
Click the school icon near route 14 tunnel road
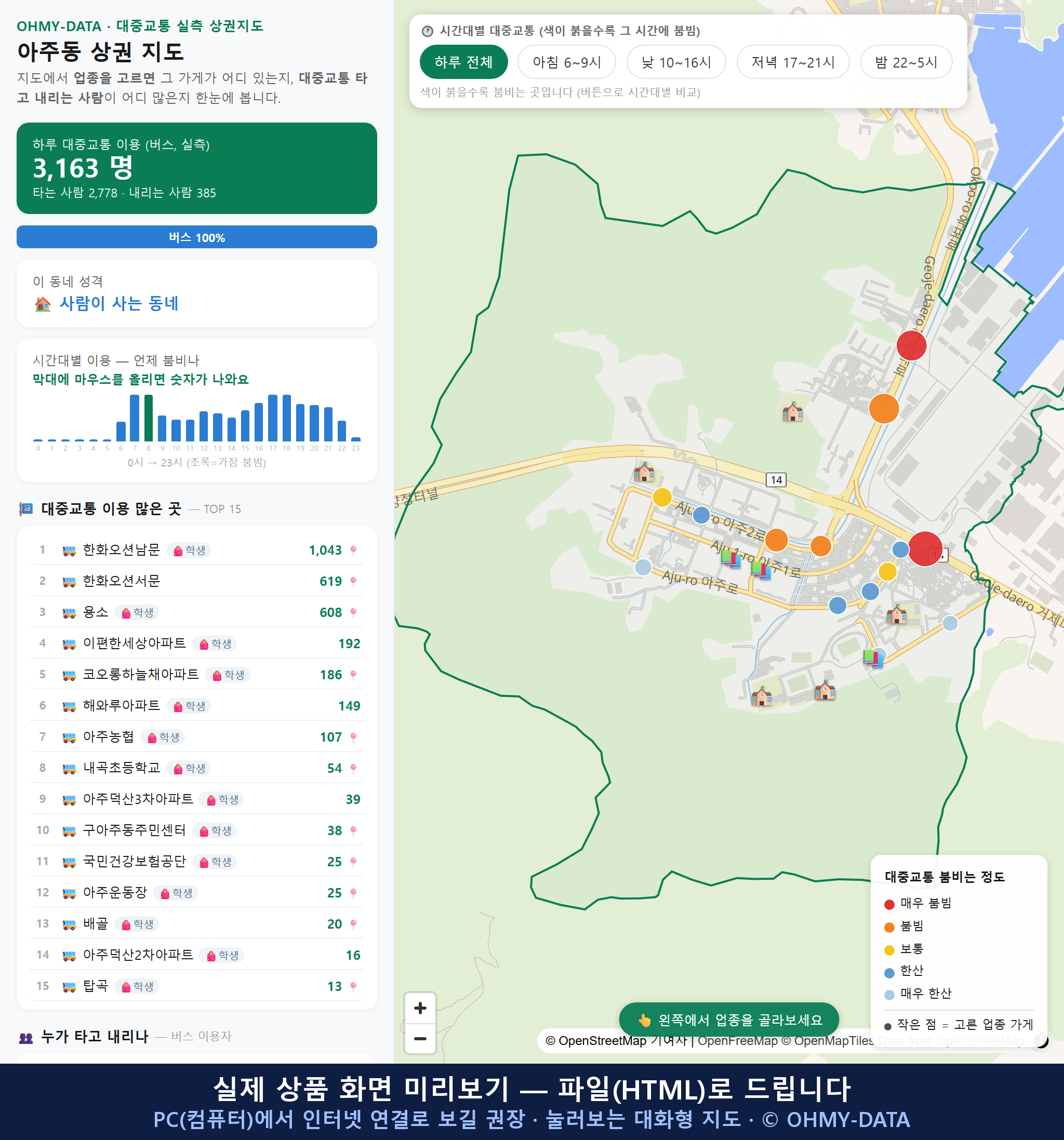644,472
